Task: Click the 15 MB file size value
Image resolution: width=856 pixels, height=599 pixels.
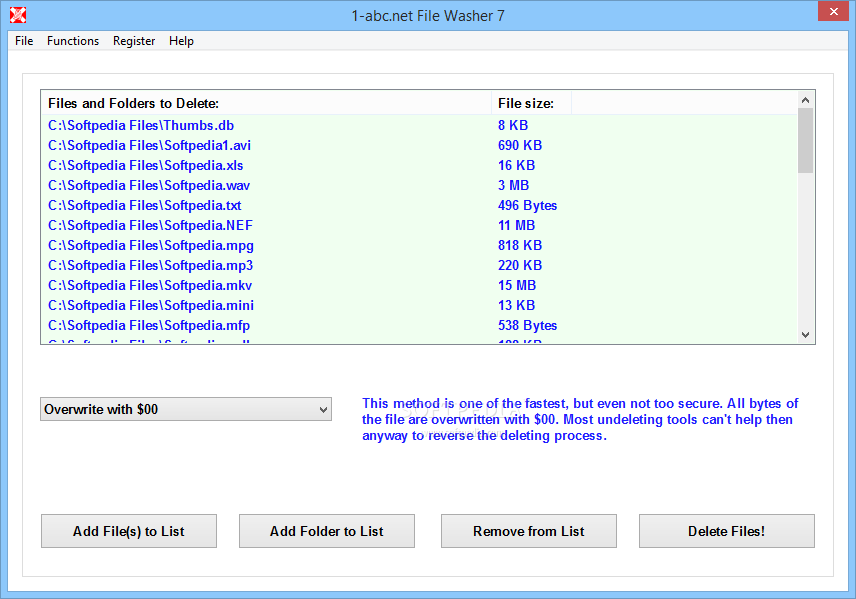Action: pyautogui.click(x=516, y=285)
